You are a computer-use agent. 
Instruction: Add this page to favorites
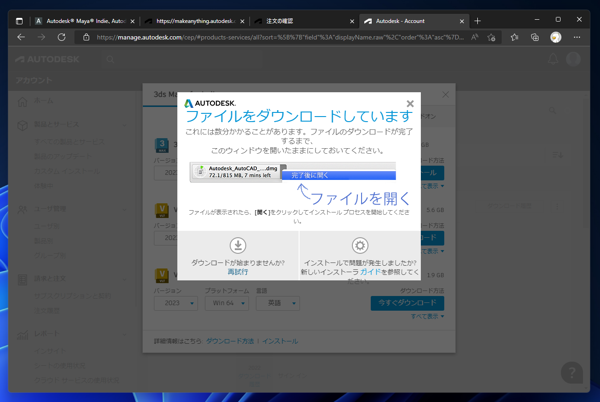491,37
